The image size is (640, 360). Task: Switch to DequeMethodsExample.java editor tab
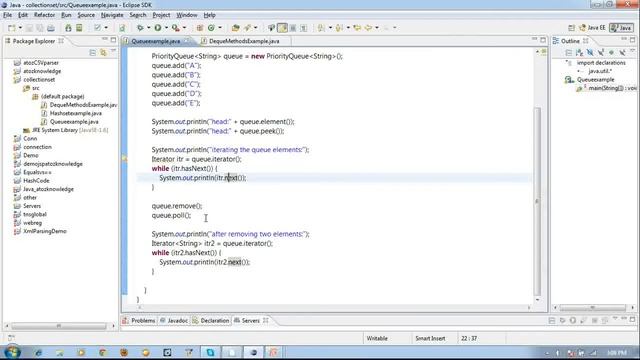tap(244, 41)
